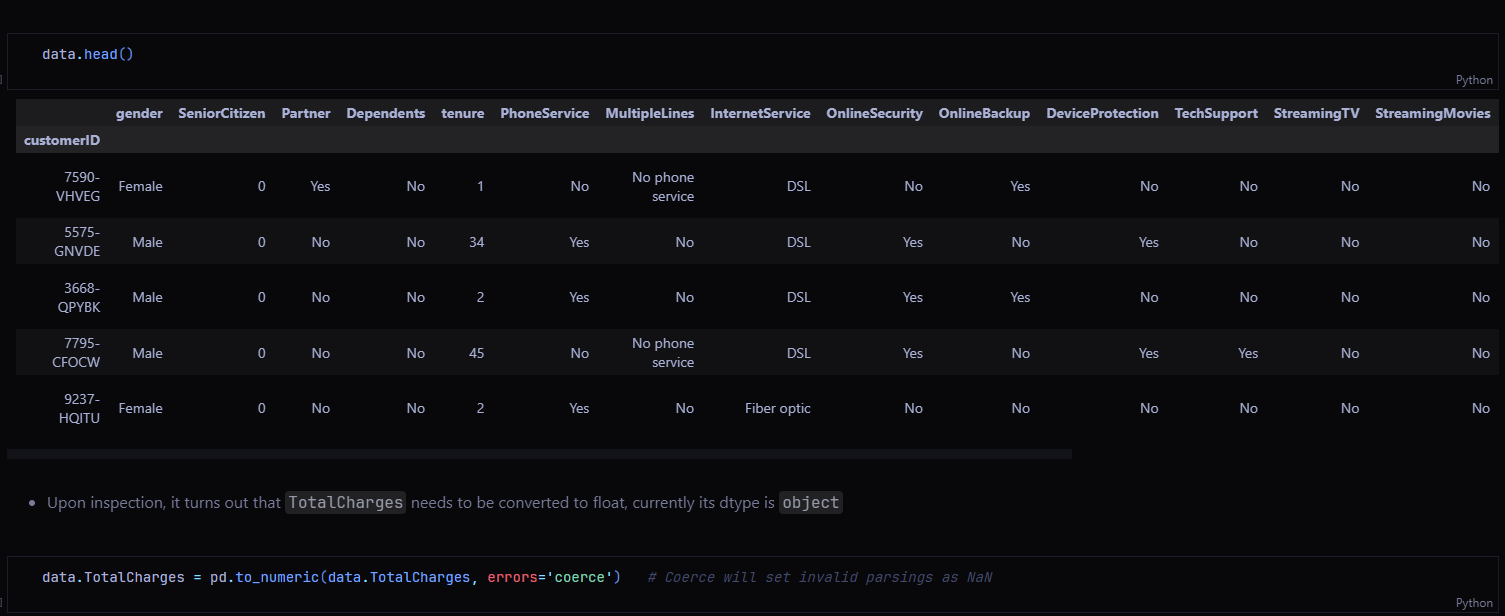Image resolution: width=1505 pixels, height=616 pixels.
Task: Click the customerID index header
Action: tap(61, 140)
